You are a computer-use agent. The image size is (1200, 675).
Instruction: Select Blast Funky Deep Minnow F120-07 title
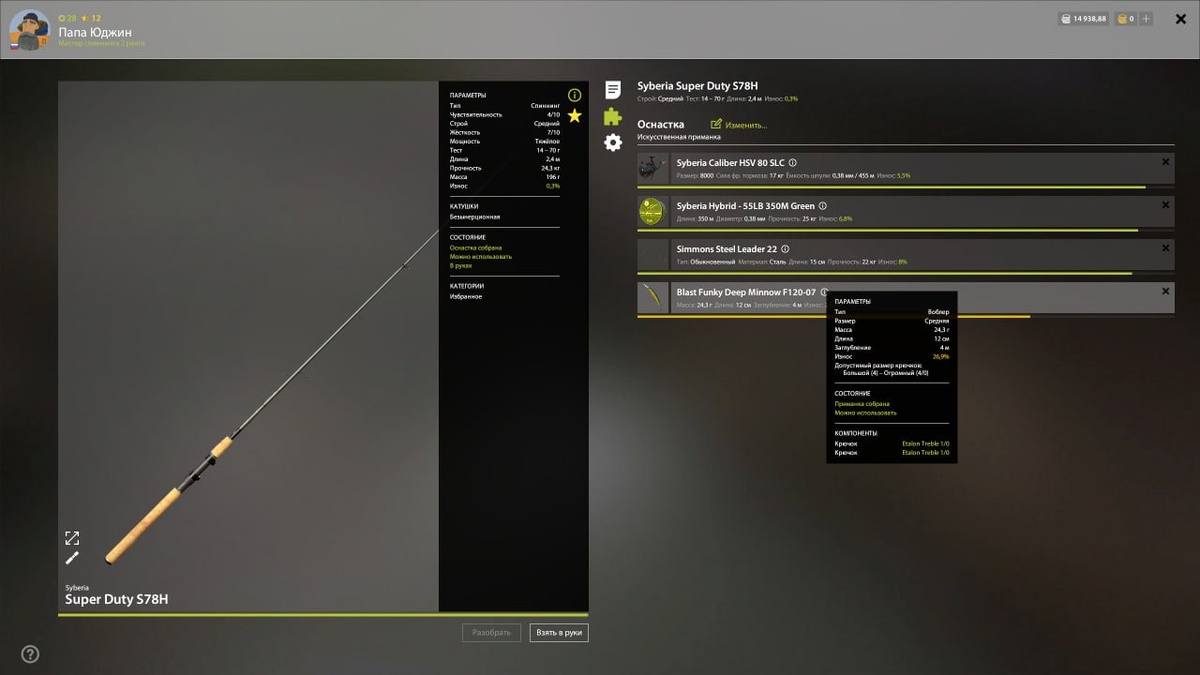pyautogui.click(x=746, y=292)
